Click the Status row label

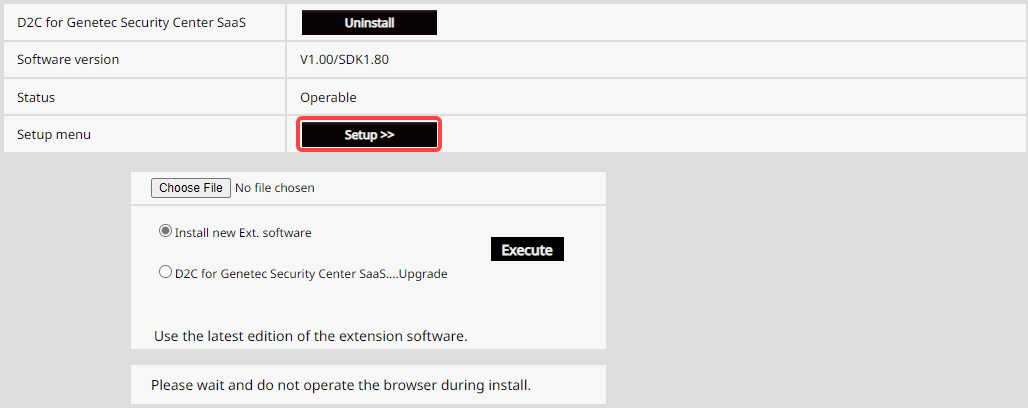[x=36, y=98]
